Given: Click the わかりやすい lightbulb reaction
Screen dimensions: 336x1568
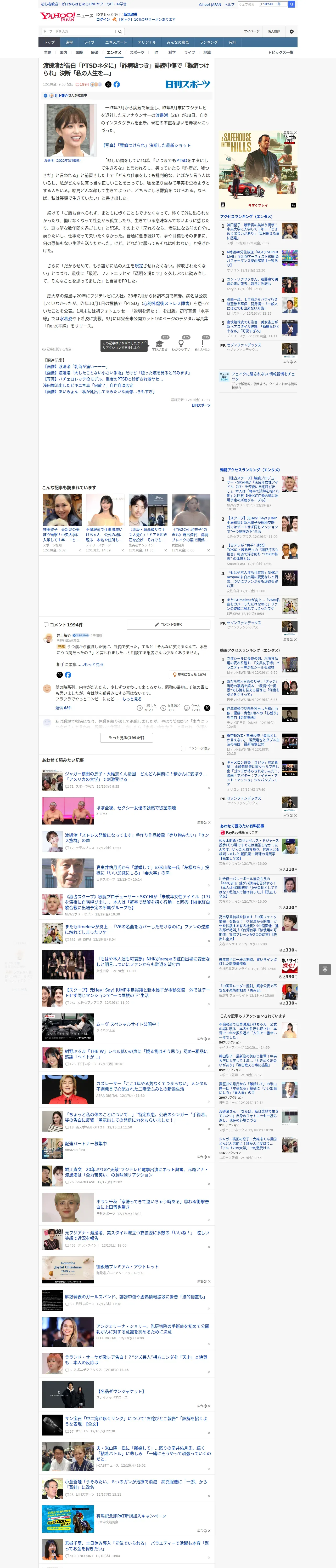Looking at the screenshot, I should [181, 343].
